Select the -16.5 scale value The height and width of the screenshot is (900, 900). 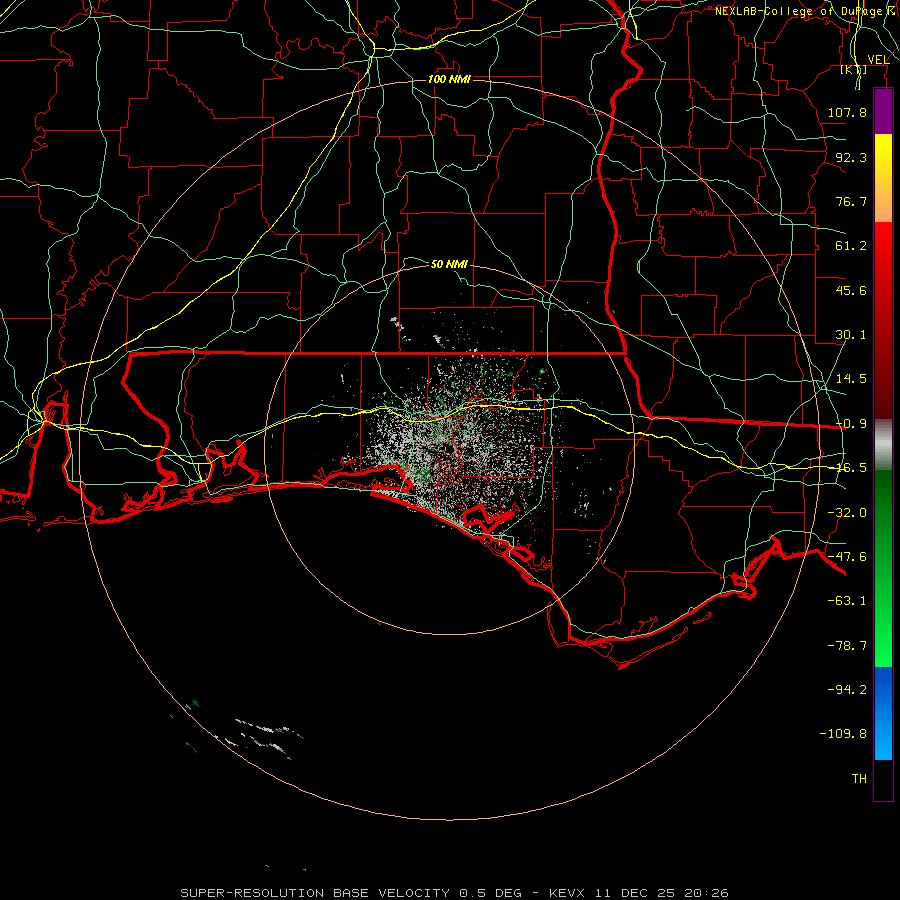tap(851, 468)
